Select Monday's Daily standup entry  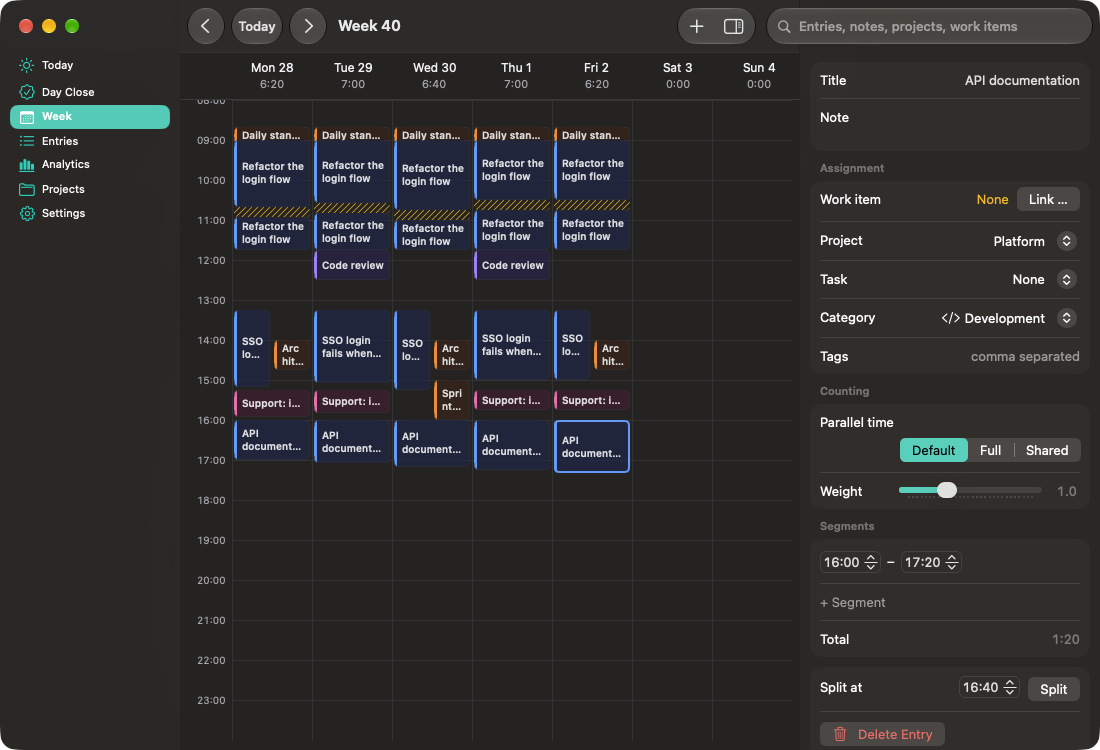click(x=272, y=135)
